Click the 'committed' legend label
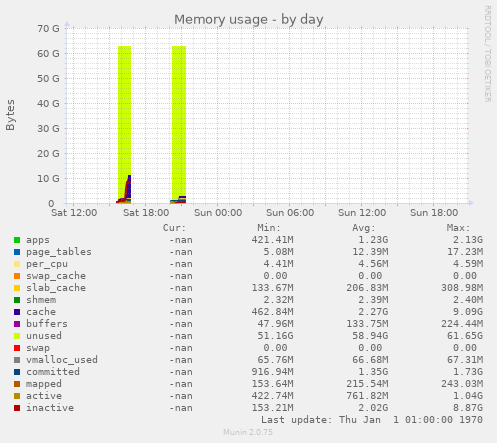Viewport: 497px width, 443px height. [53, 372]
